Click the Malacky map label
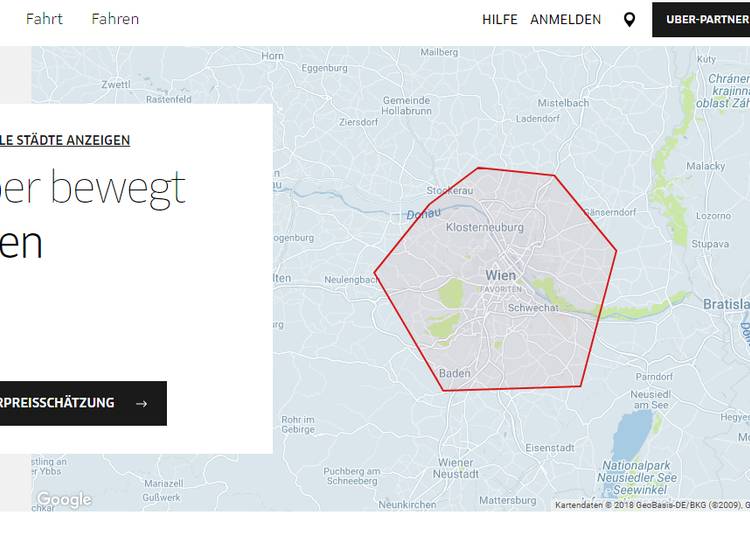Image resolution: width=750 pixels, height=560 pixels. point(706,166)
